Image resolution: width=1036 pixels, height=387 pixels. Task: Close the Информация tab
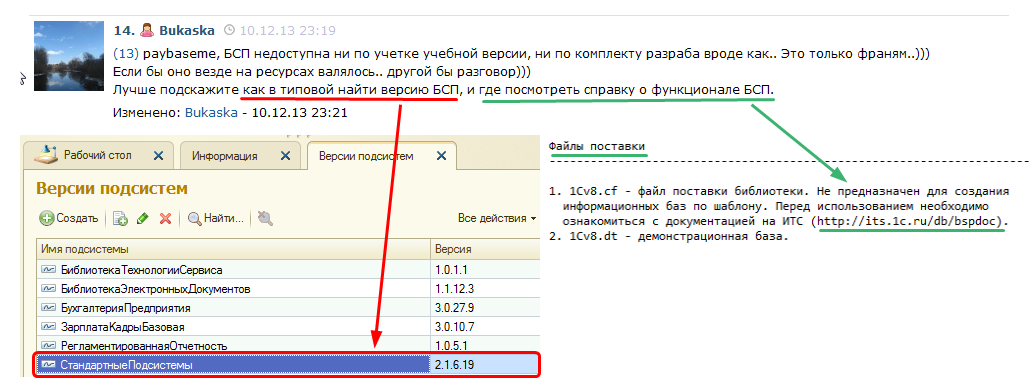tap(285, 157)
